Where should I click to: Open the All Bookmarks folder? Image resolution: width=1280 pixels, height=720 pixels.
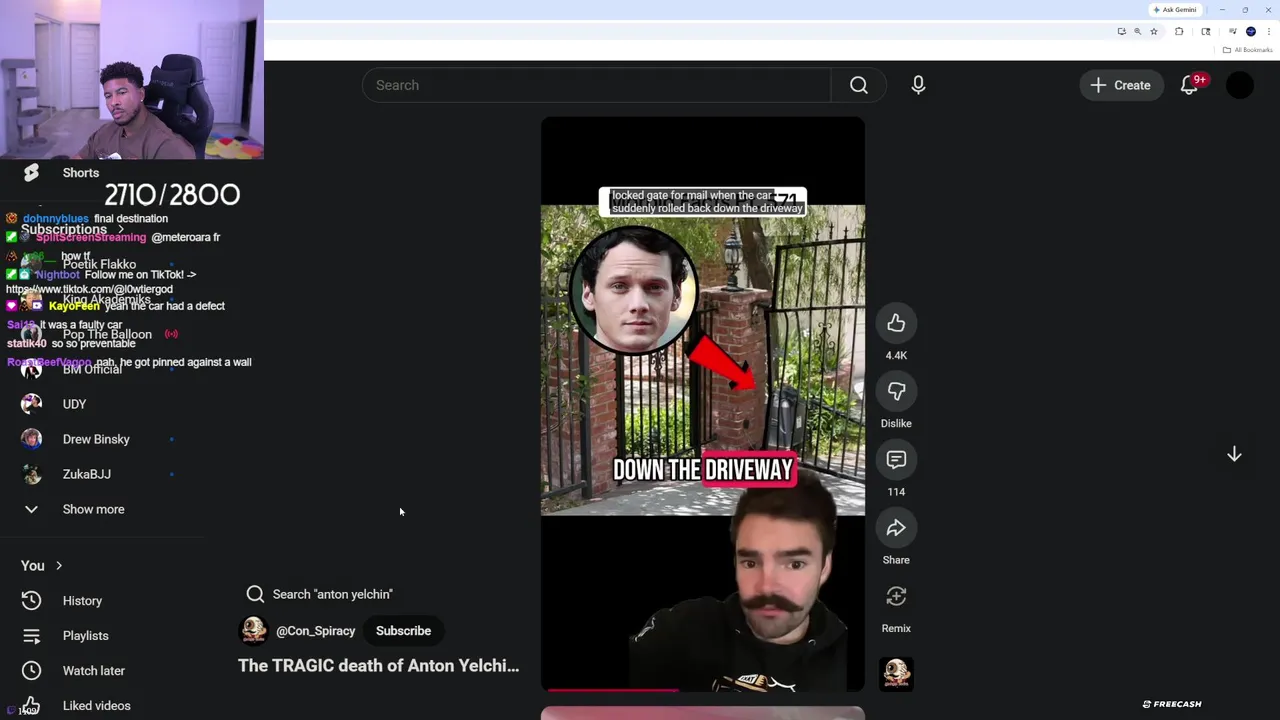1247,50
